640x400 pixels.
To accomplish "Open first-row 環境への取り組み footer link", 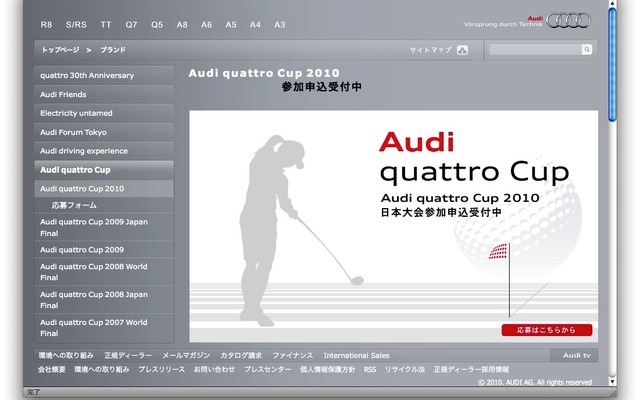I will (66, 355).
